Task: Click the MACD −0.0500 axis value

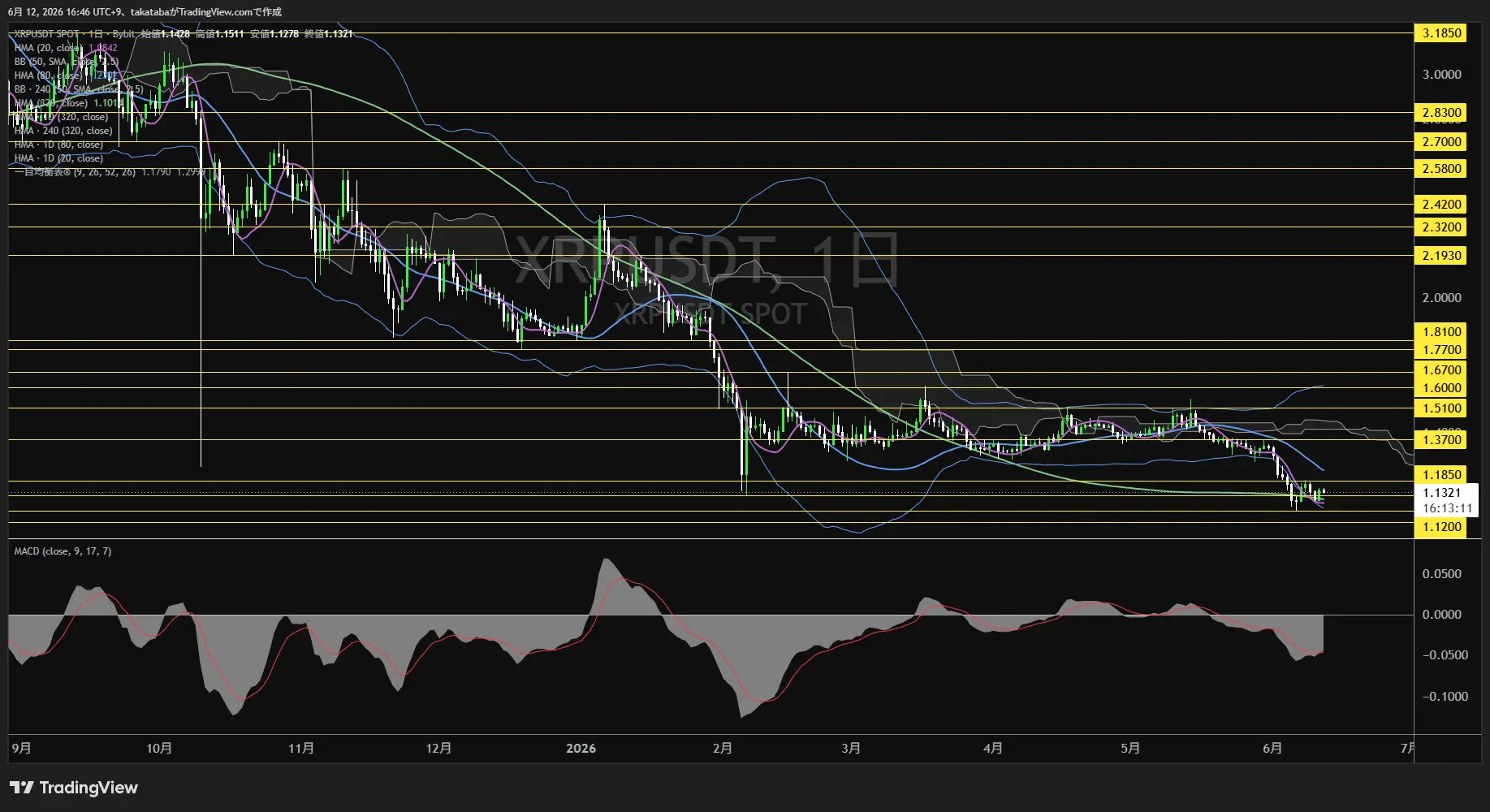Action: point(1445,655)
